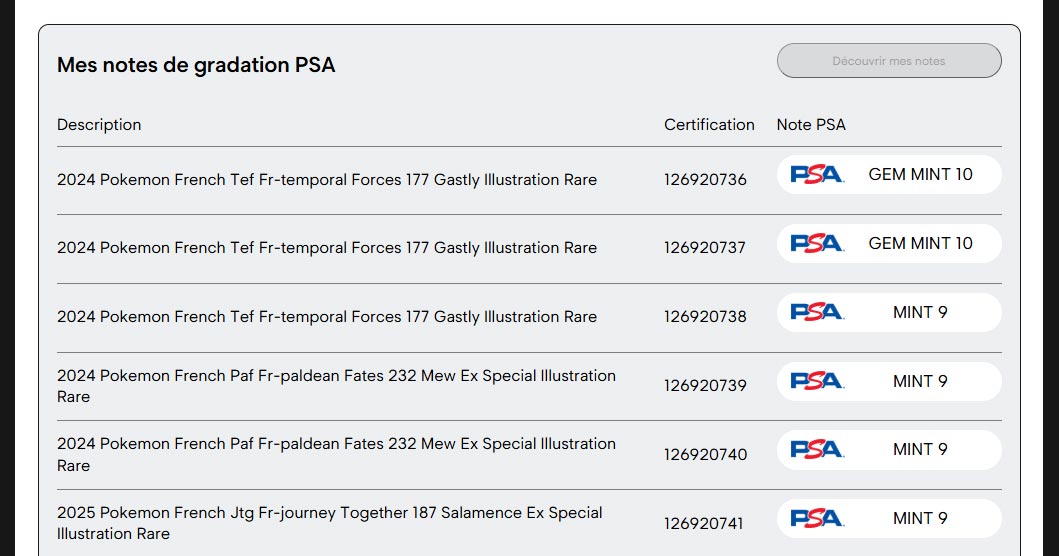Select the MINT 9 grade for 126920741

point(920,518)
